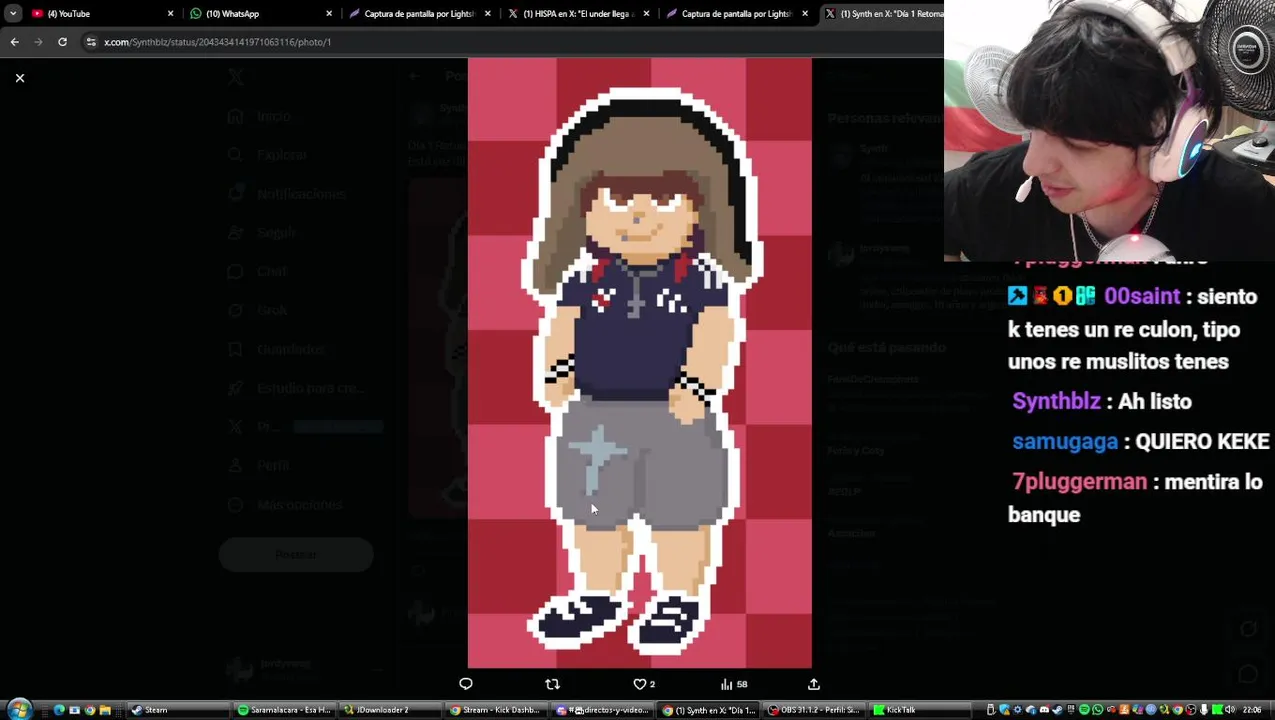
Task: Open the site info icon beside the URL
Action: pyautogui.click(x=91, y=42)
